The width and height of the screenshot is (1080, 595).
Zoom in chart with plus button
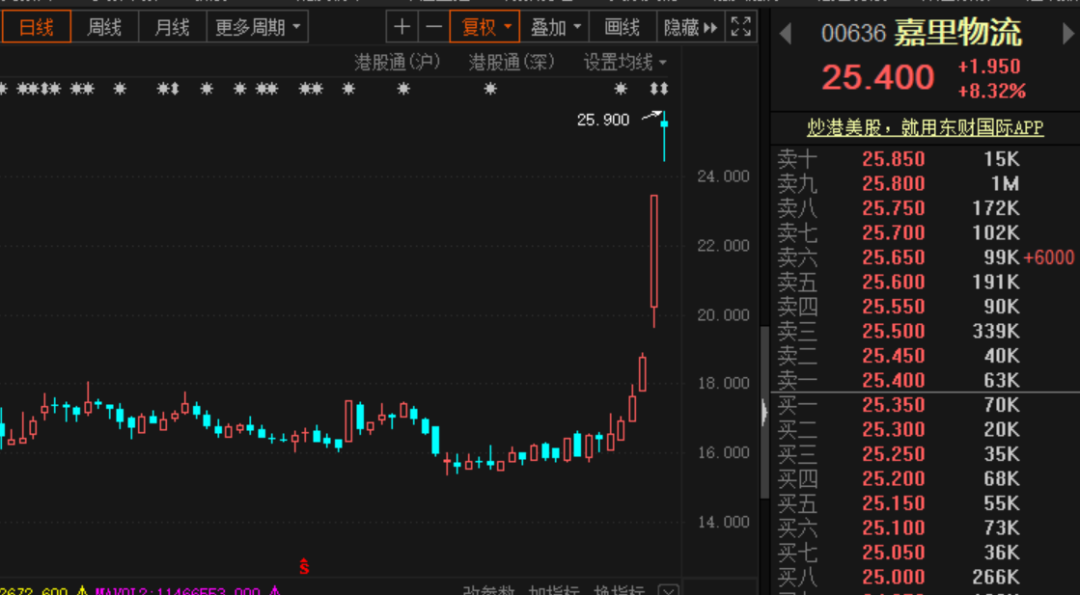[x=402, y=28]
